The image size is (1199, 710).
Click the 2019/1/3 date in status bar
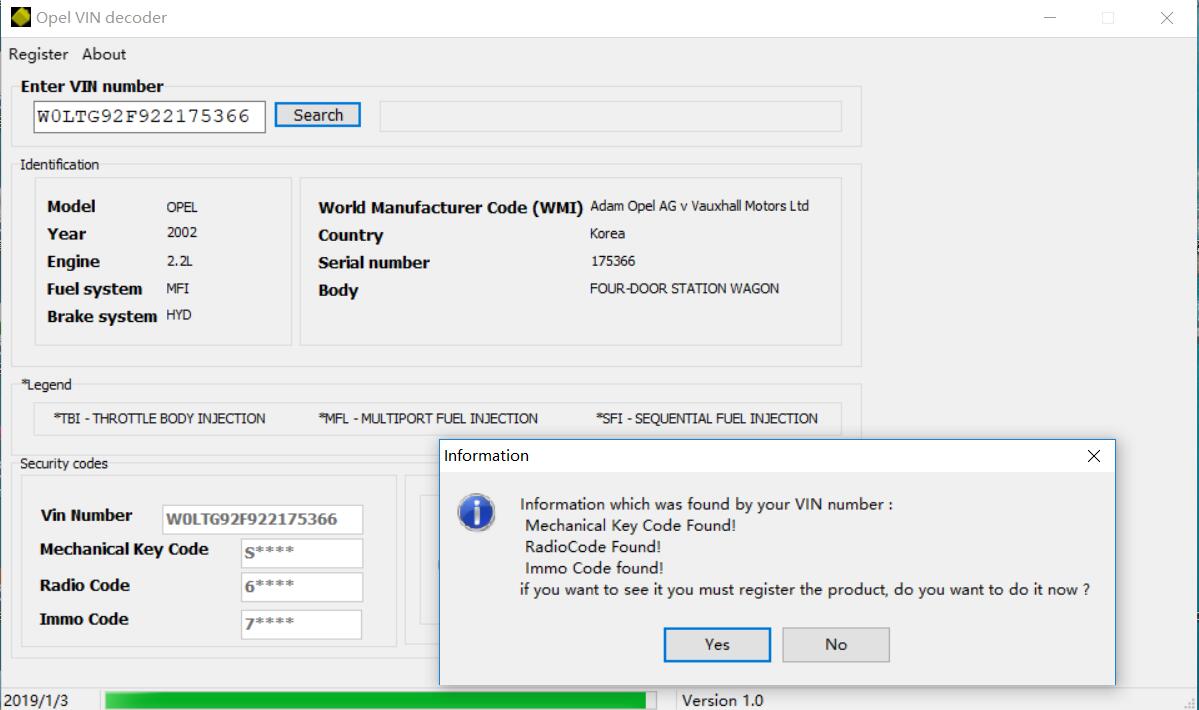[36, 700]
